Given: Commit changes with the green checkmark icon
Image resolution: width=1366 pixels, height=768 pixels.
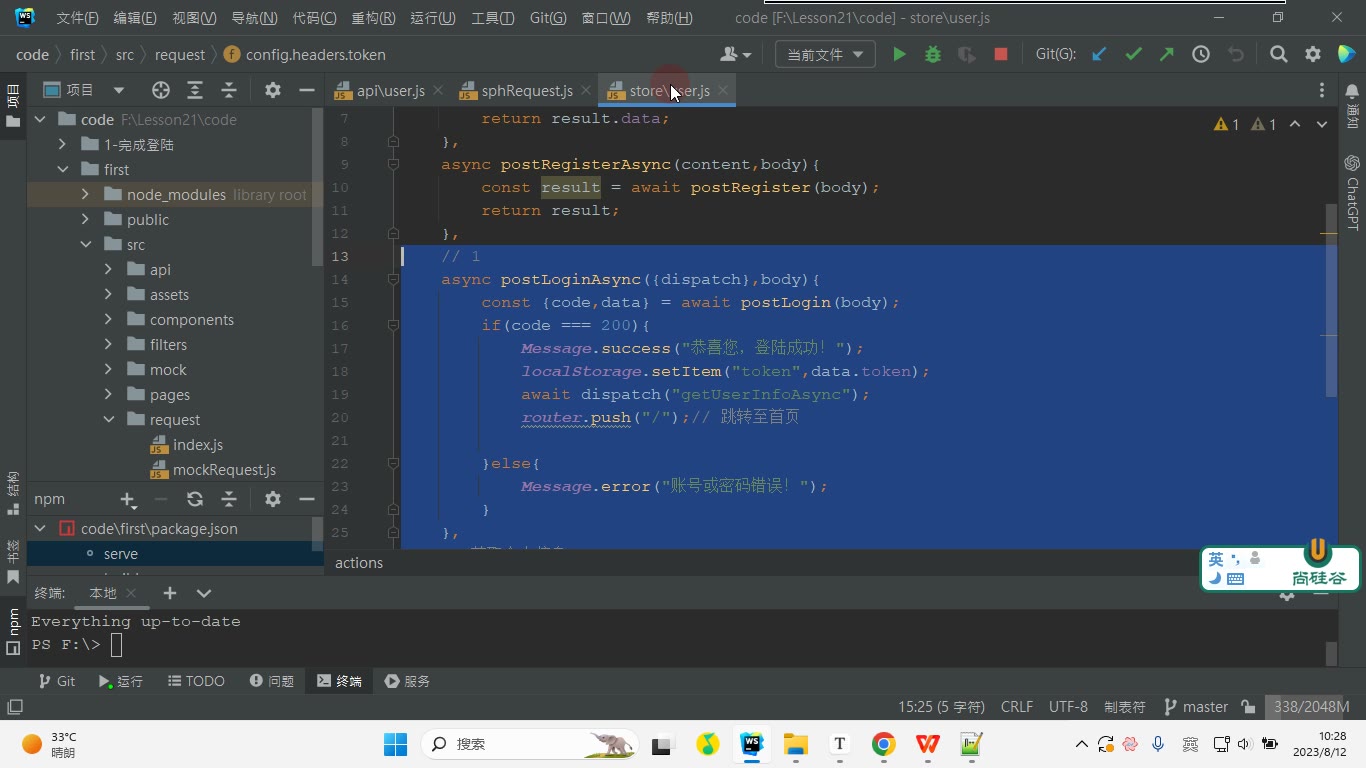Looking at the screenshot, I should 1133,55.
